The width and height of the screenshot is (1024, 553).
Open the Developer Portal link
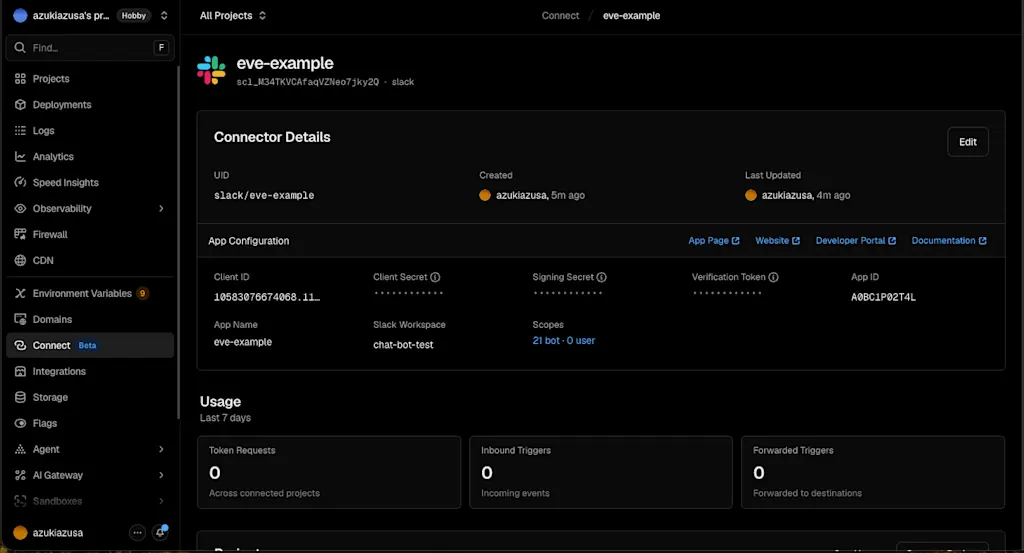point(856,241)
